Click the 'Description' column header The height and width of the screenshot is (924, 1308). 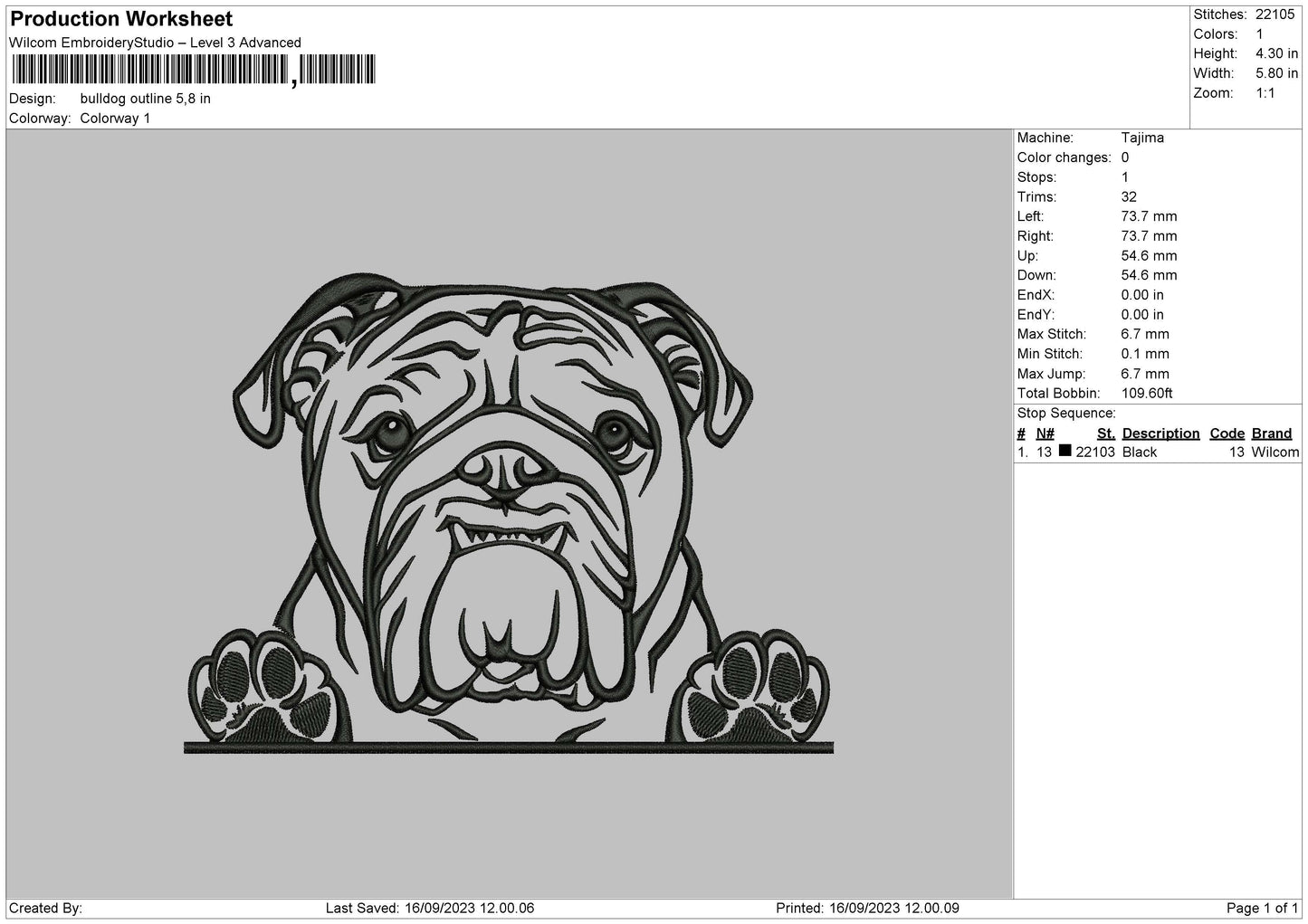click(x=1160, y=433)
